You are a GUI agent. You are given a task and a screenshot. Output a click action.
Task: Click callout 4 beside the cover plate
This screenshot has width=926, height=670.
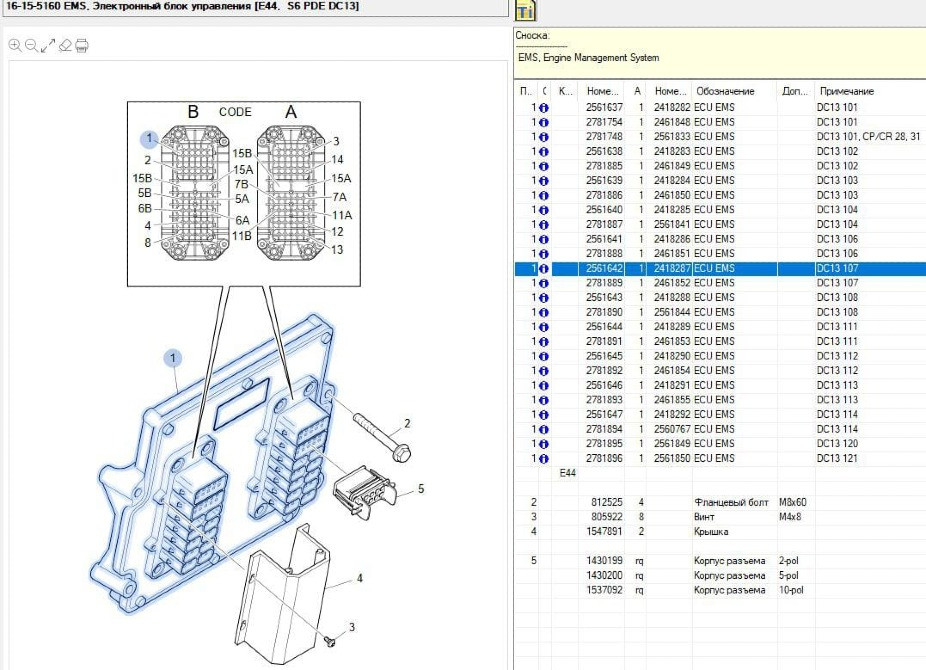[x=359, y=577]
